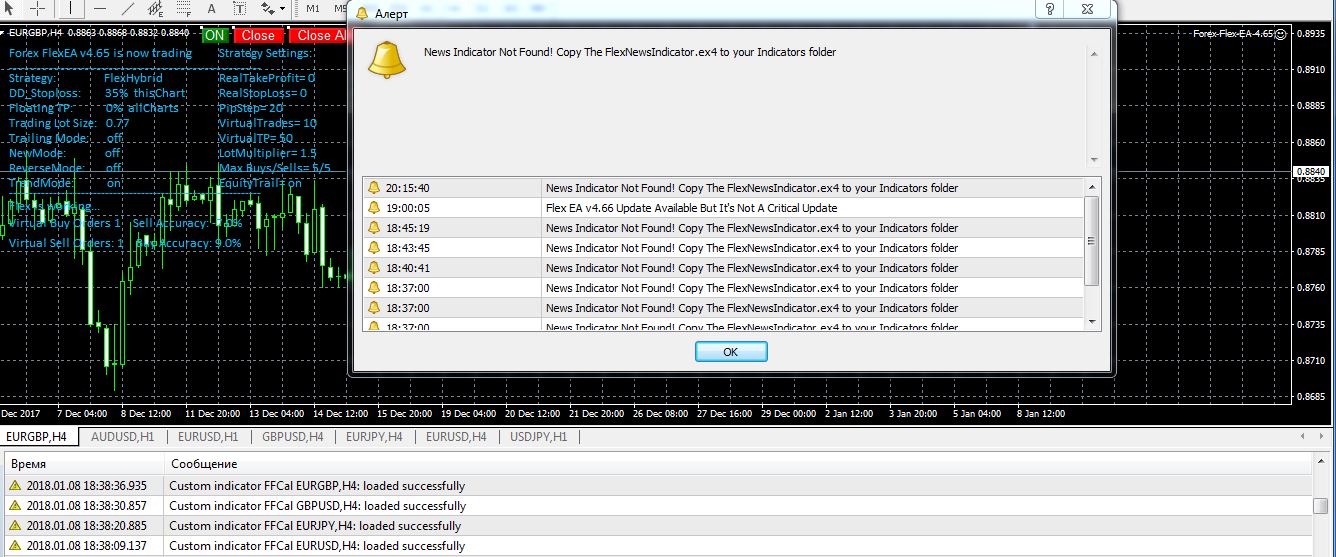Click warning icon of 18:38:36.935 log entry
The image size is (1336, 557).
tap(15, 486)
